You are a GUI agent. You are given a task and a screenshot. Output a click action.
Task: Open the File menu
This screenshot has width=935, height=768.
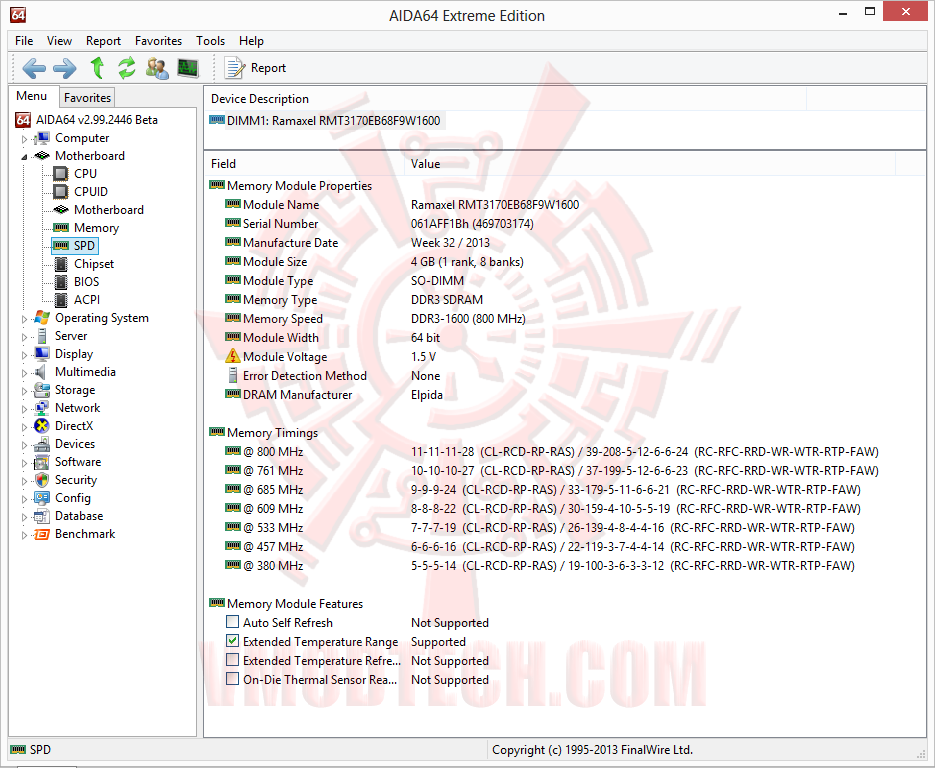pyautogui.click(x=24, y=41)
